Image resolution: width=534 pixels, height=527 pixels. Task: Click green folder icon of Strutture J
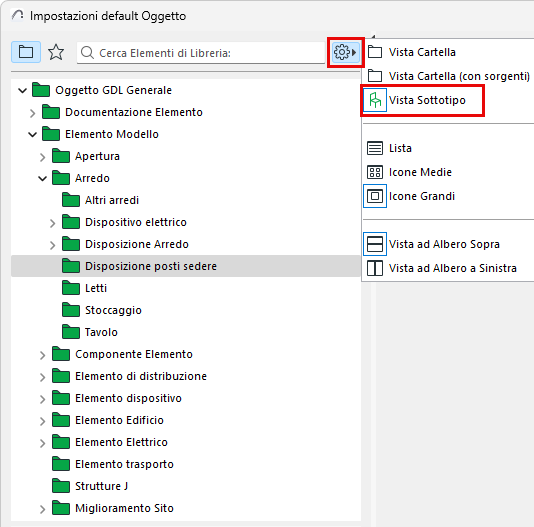(61, 486)
